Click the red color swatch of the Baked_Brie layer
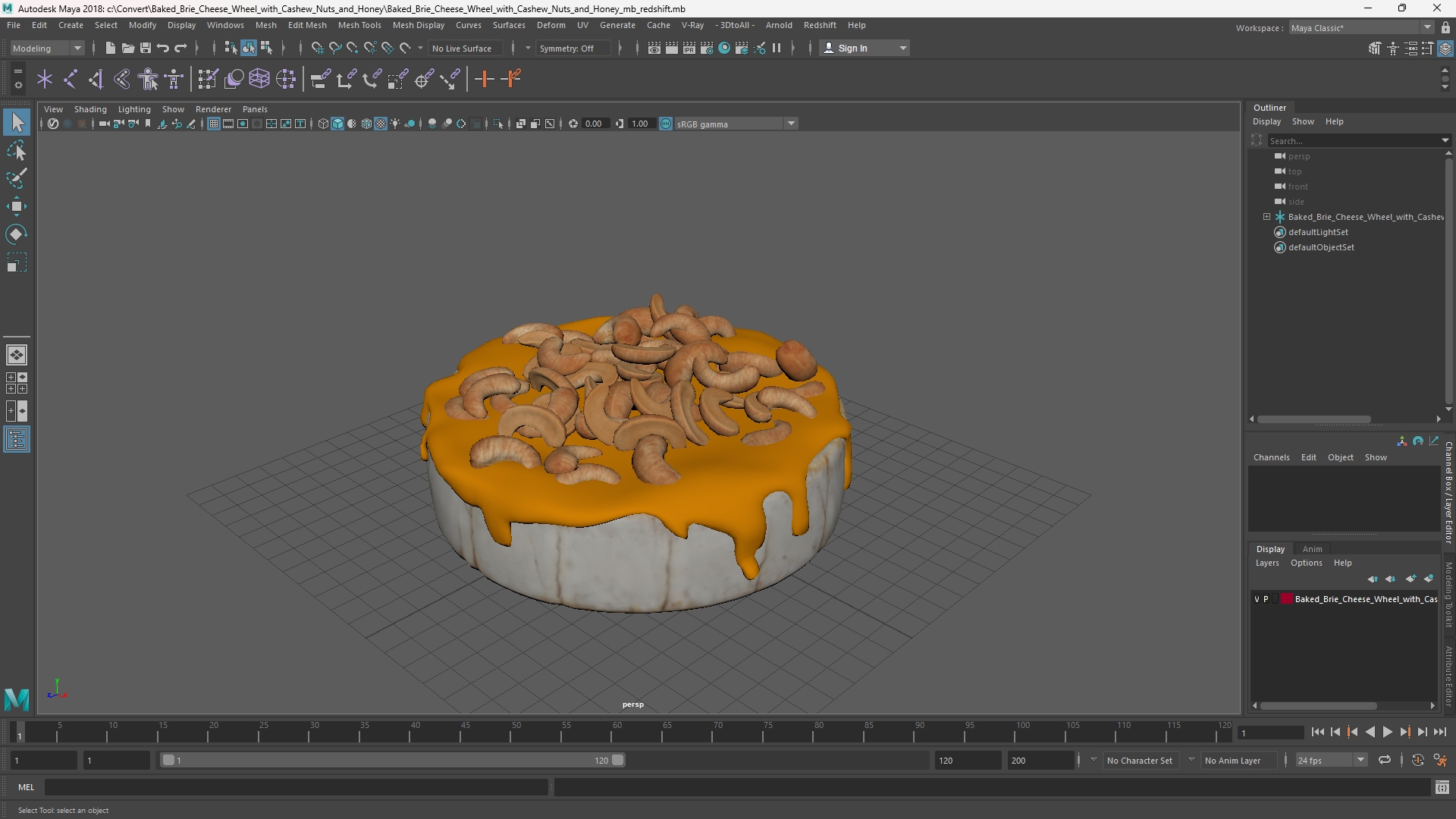The width and height of the screenshot is (1456, 819). coord(1287,599)
